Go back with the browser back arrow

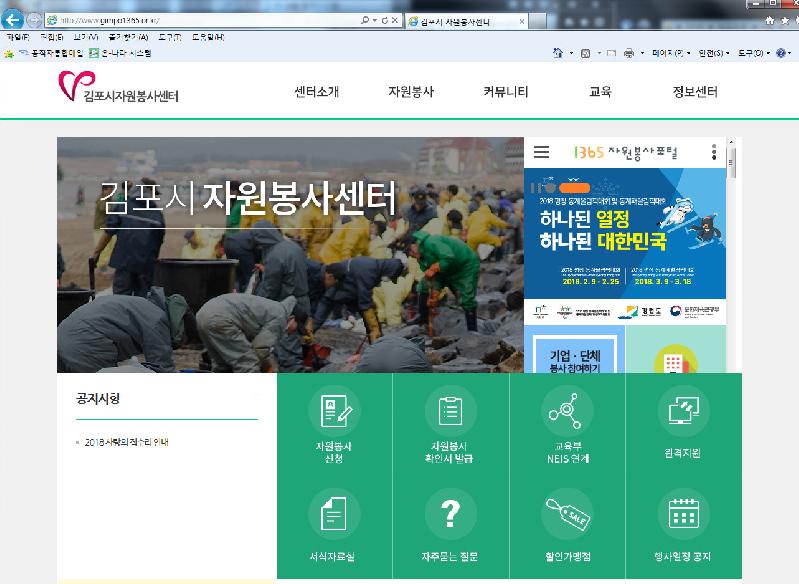[14, 20]
